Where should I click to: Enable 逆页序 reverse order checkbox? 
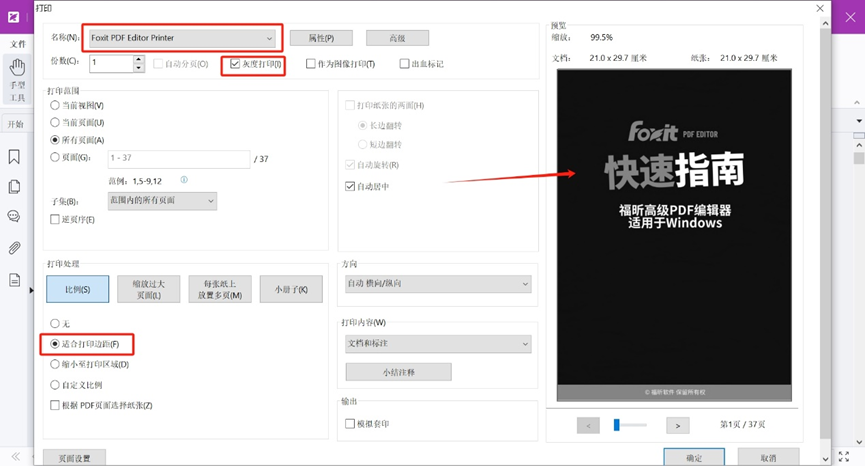click(x=55, y=219)
